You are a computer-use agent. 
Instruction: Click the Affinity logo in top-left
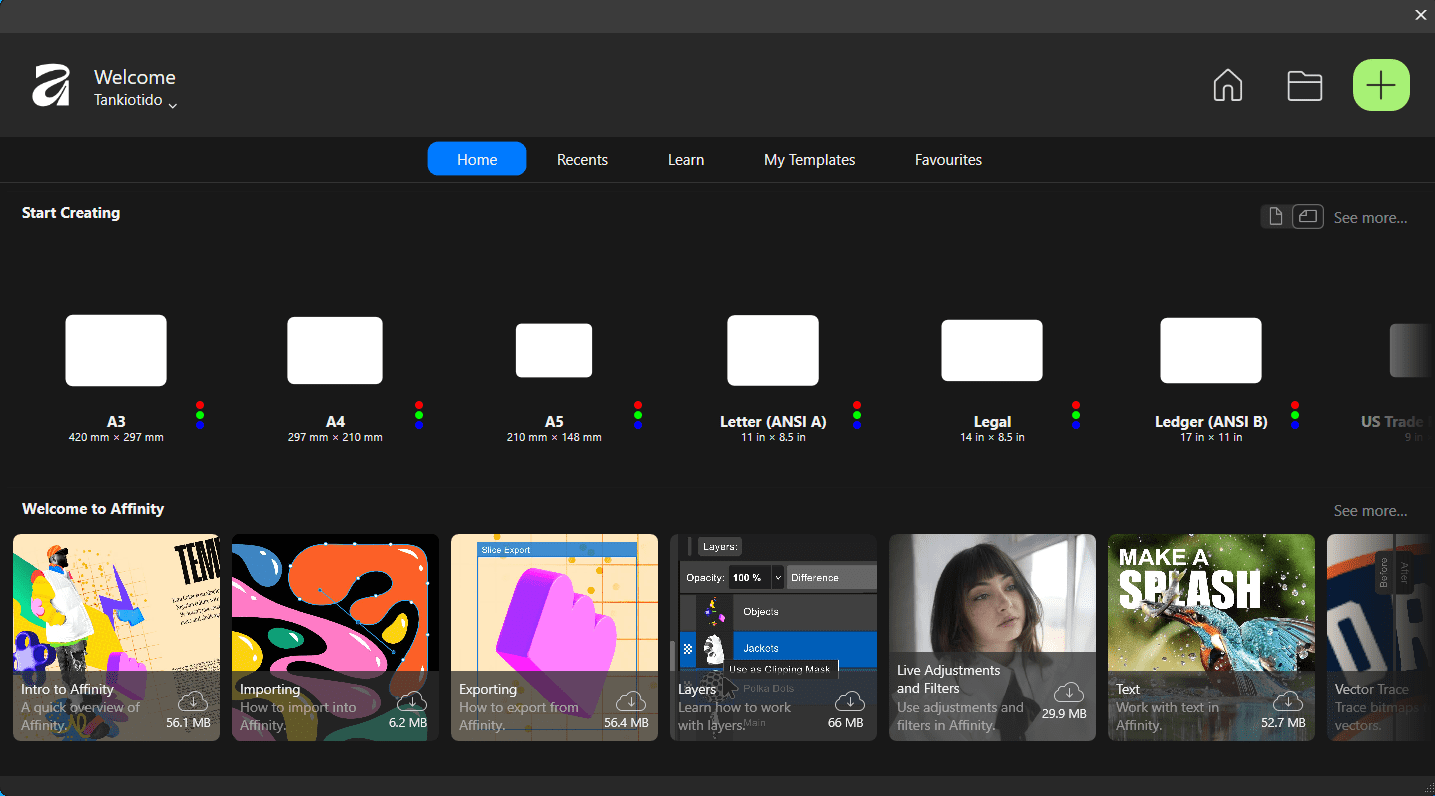pyautogui.click(x=51, y=86)
